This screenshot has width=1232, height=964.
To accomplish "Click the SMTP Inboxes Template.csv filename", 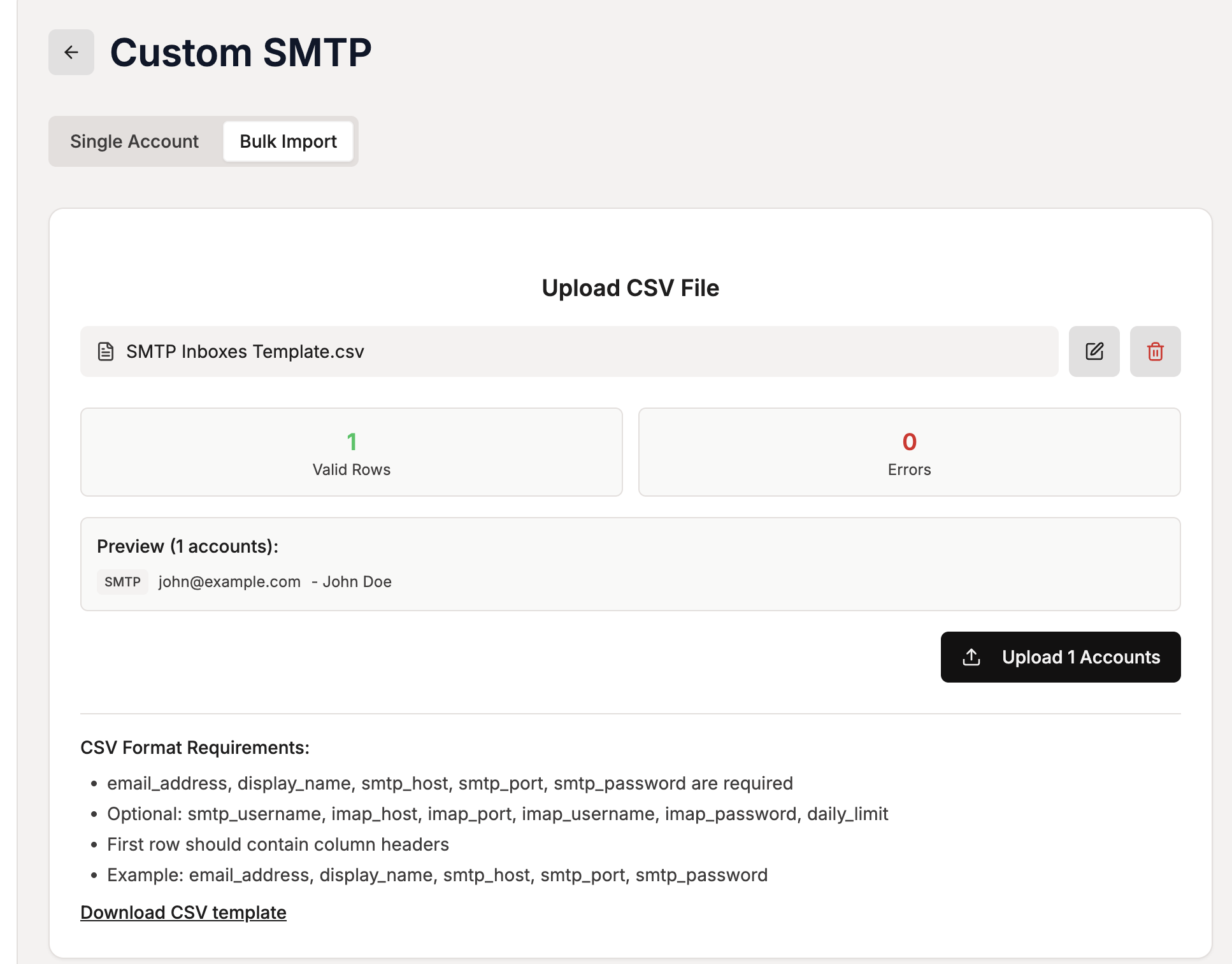I will pos(245,351).
